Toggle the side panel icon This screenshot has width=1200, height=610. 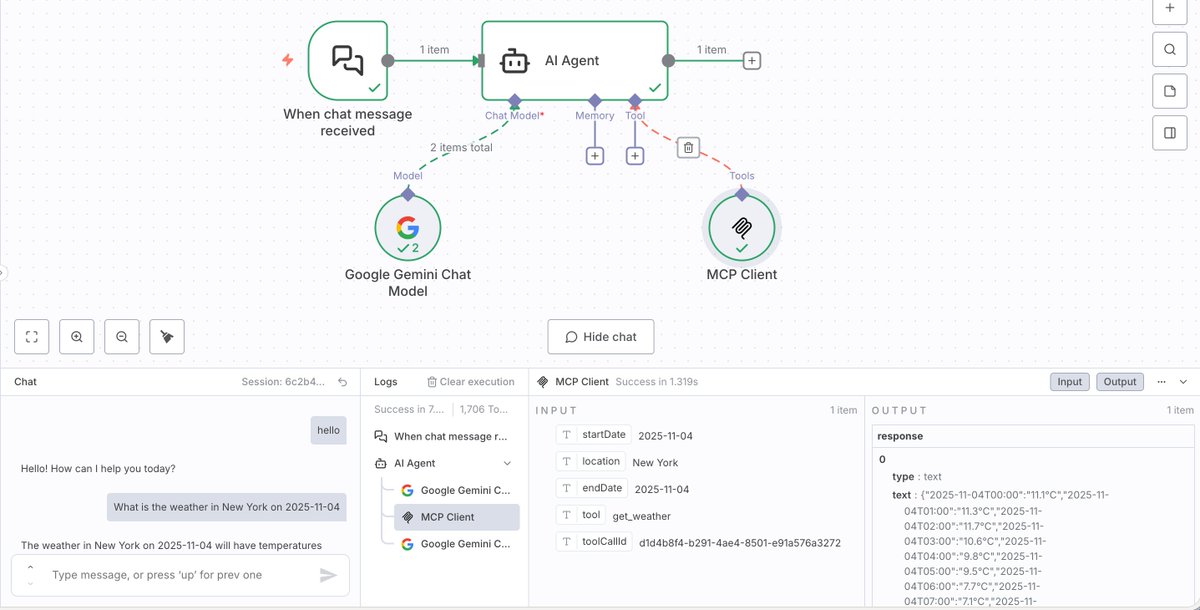coord(1170,133)
